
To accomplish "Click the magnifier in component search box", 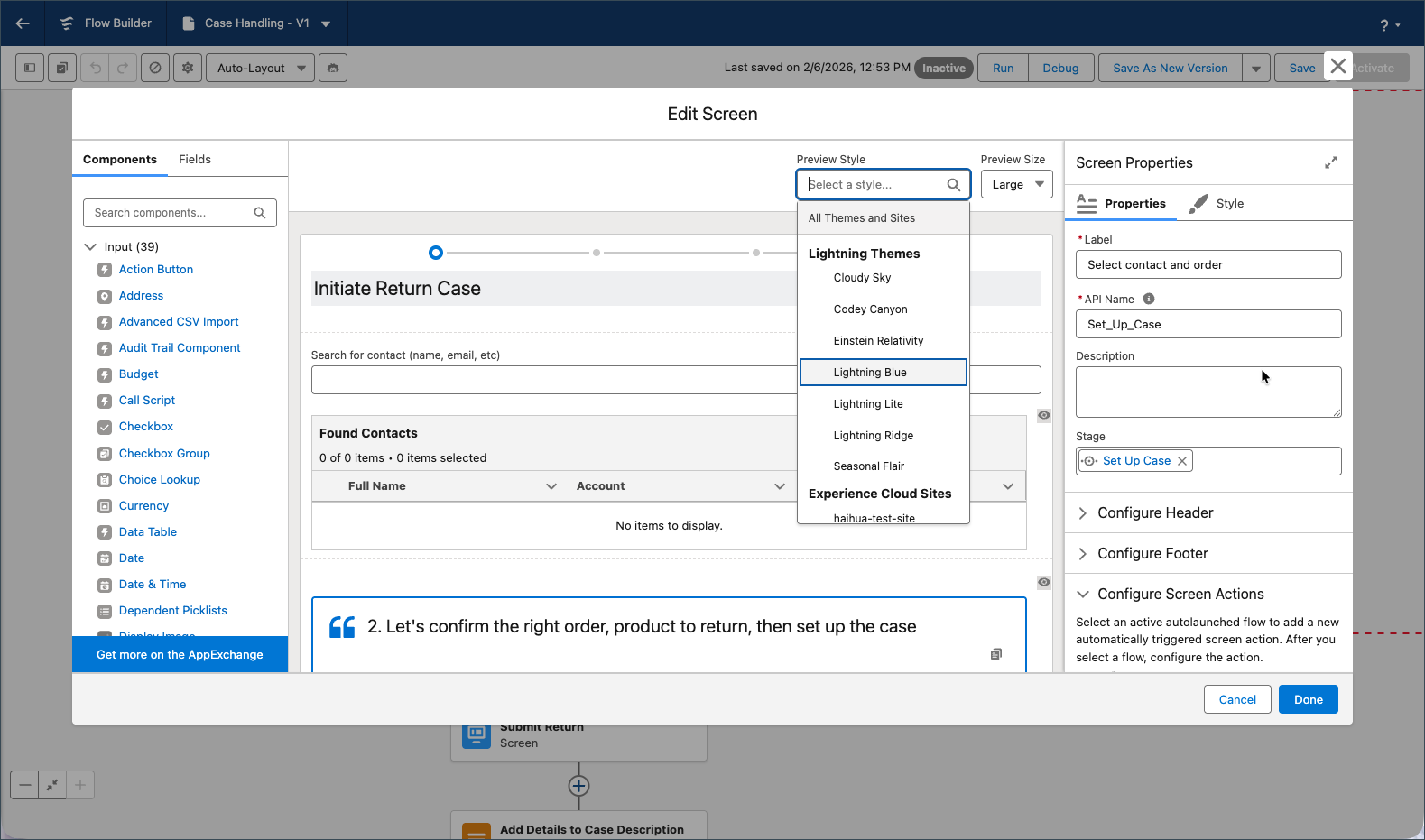I will pyautogui.click(x=260, y=213).
